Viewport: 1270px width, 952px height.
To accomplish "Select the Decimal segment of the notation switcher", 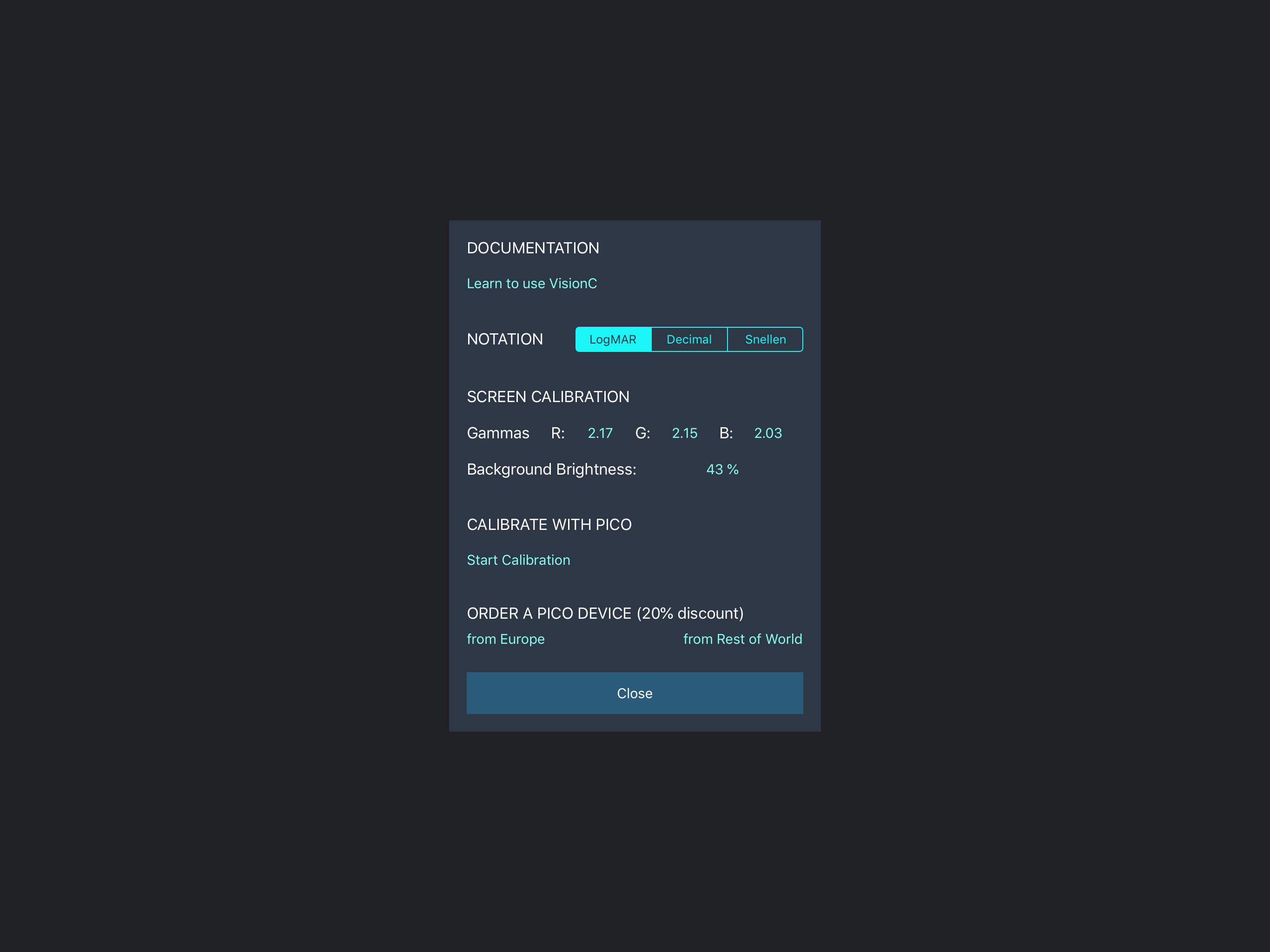I will 689,339.
